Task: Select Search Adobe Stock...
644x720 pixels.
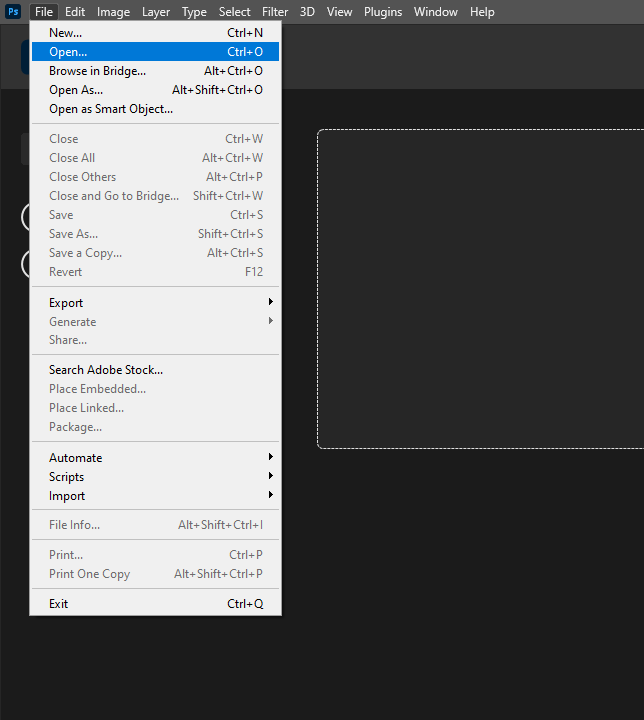Action: 155,370
